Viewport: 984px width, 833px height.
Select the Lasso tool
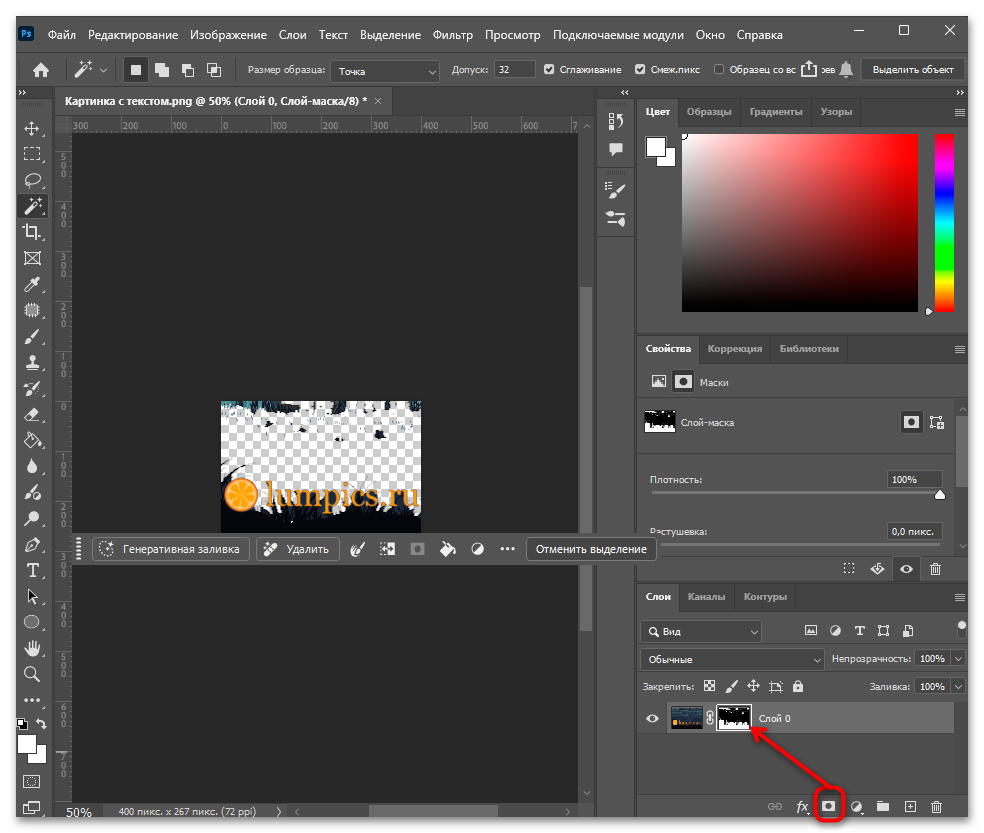click(32, 181)
